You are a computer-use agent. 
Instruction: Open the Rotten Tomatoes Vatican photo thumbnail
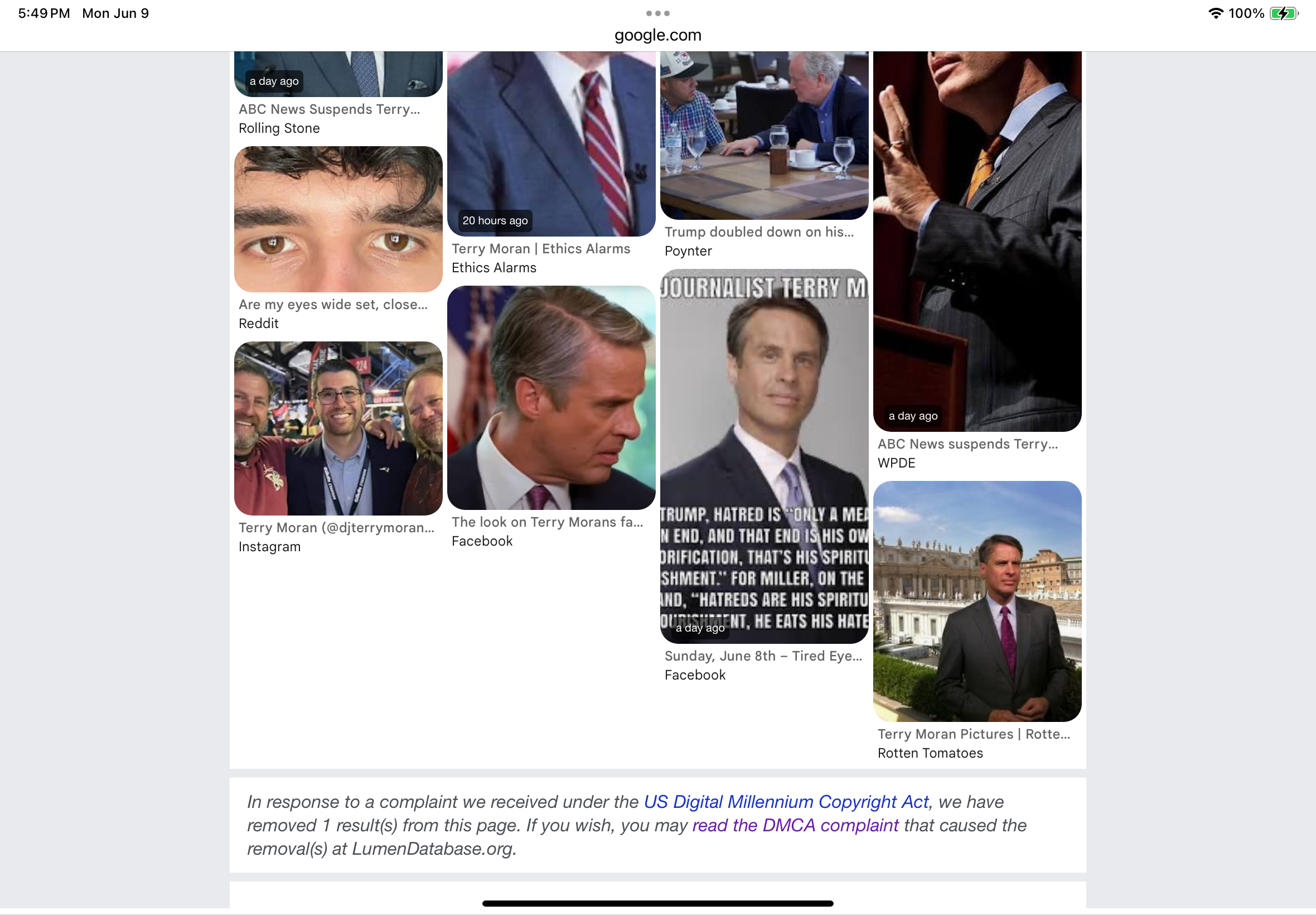tap(978, 601)
